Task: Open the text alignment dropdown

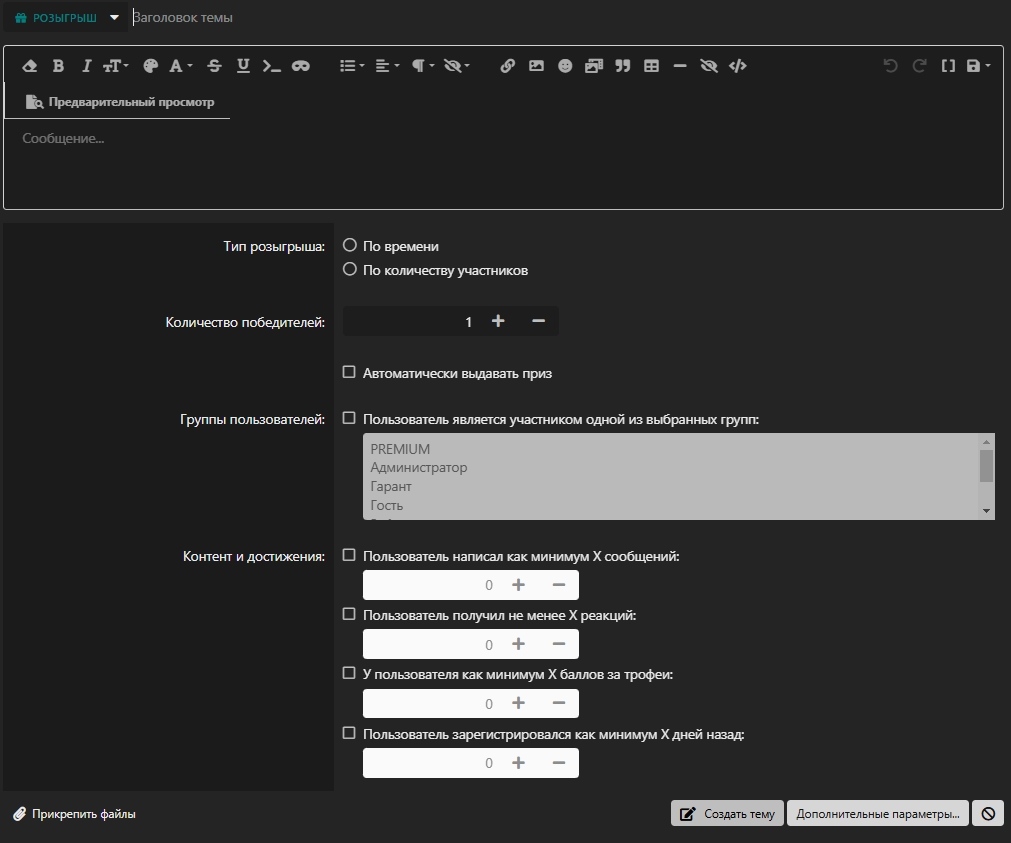Action: click(x=385, y=65)
